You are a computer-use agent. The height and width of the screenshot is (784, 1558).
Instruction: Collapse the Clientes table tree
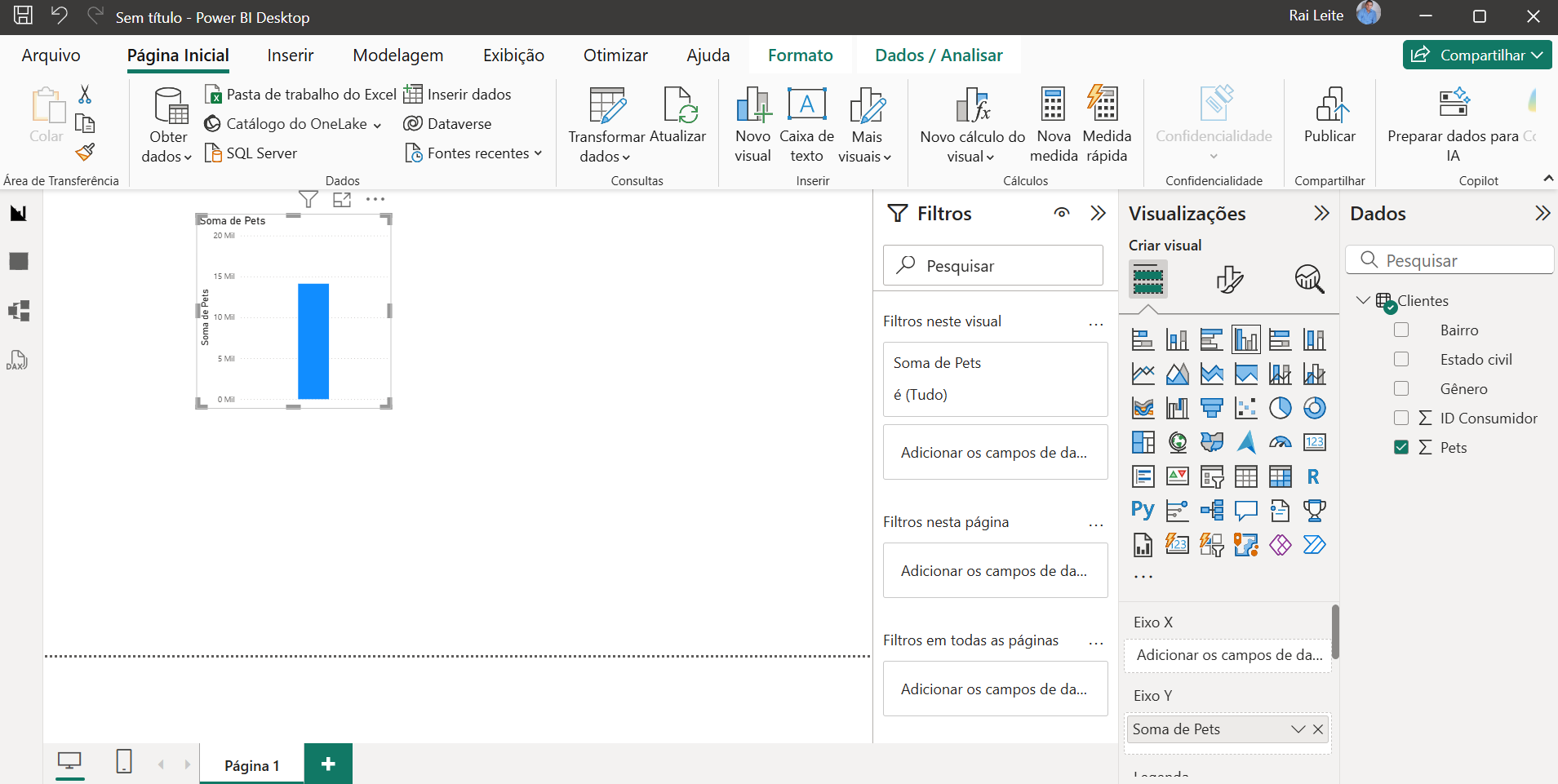[1362, 300]
